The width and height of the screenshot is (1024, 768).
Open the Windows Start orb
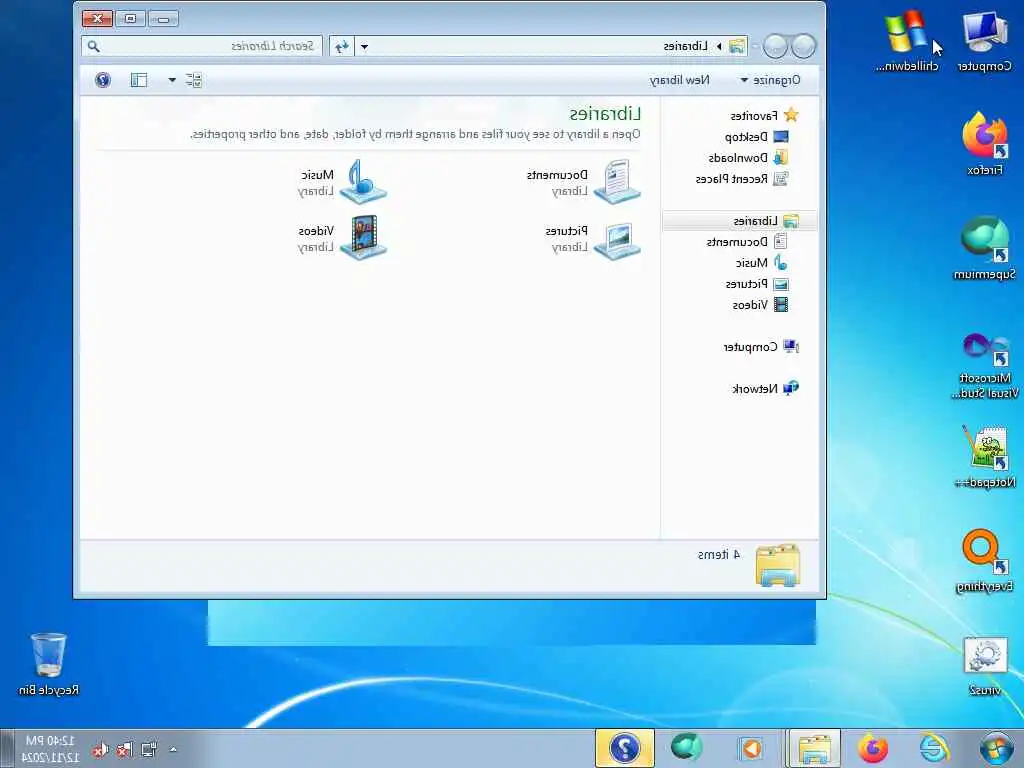click(997, 748)
